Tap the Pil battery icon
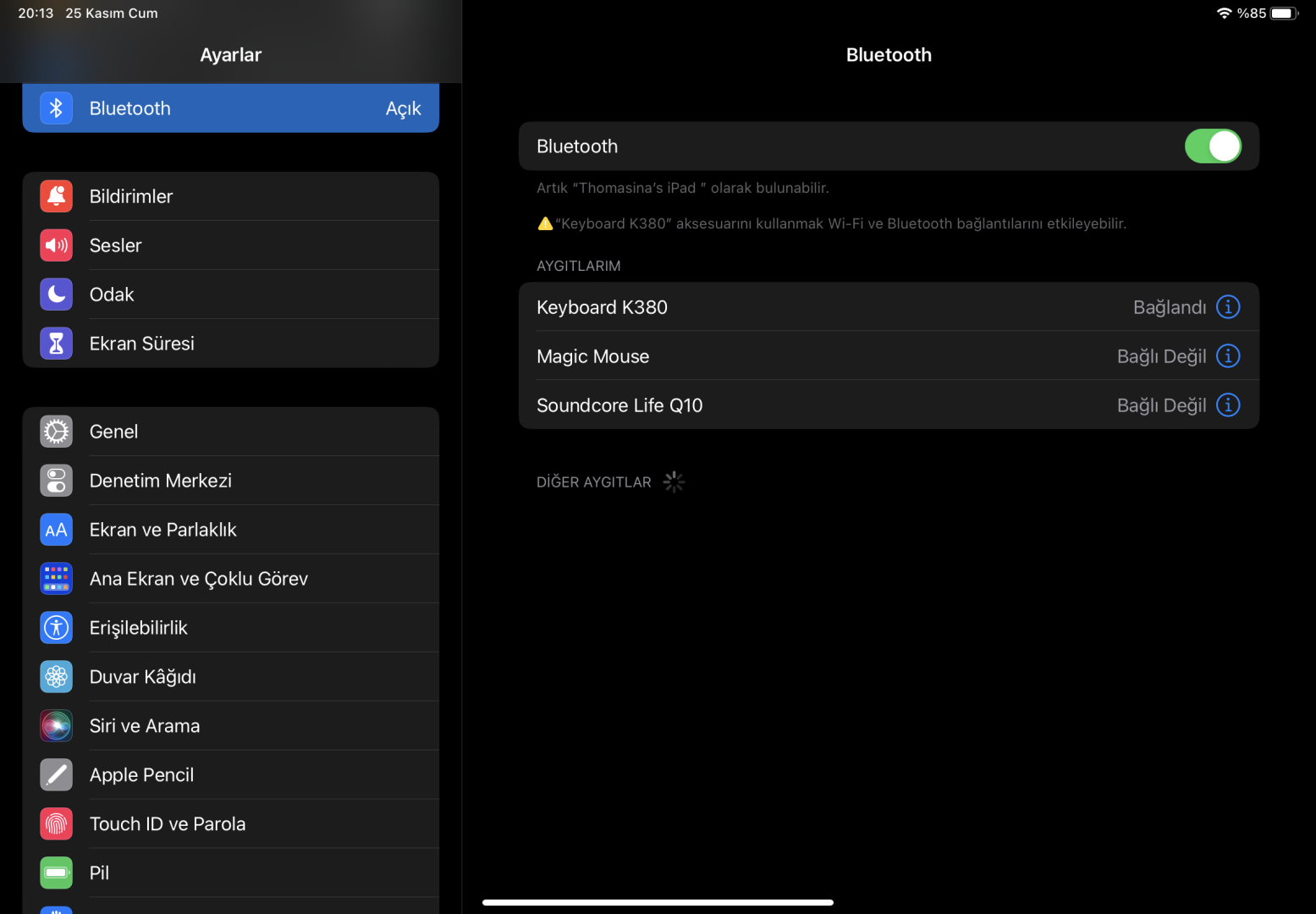The height and width of the screenshot is (914, 1316). pos(56,873)
